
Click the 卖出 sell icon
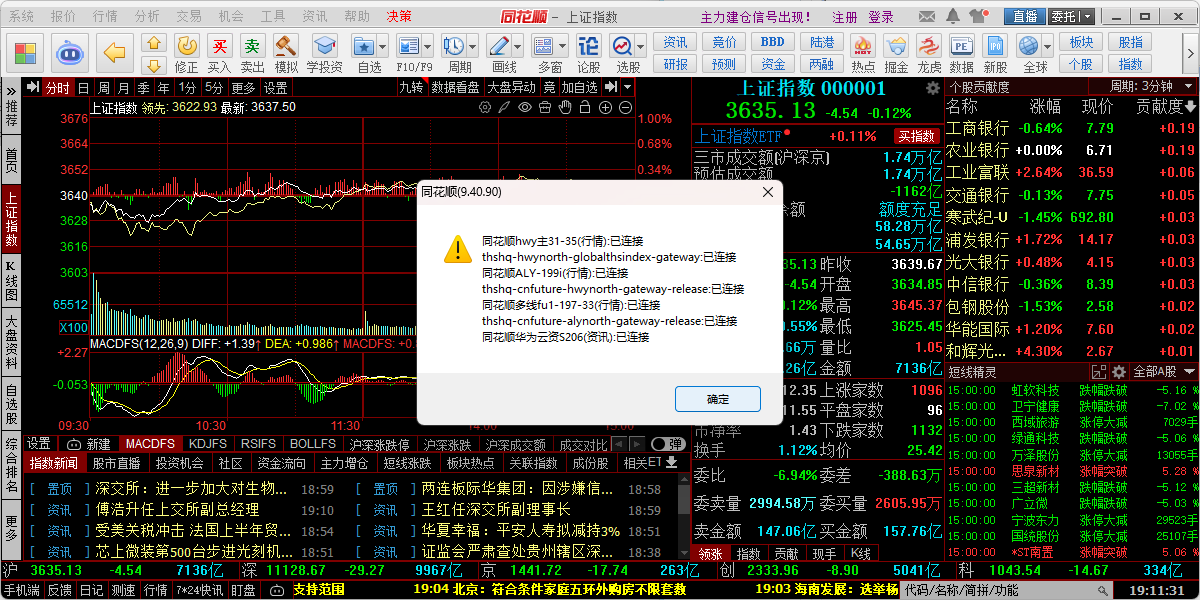[x=252, y=46]
